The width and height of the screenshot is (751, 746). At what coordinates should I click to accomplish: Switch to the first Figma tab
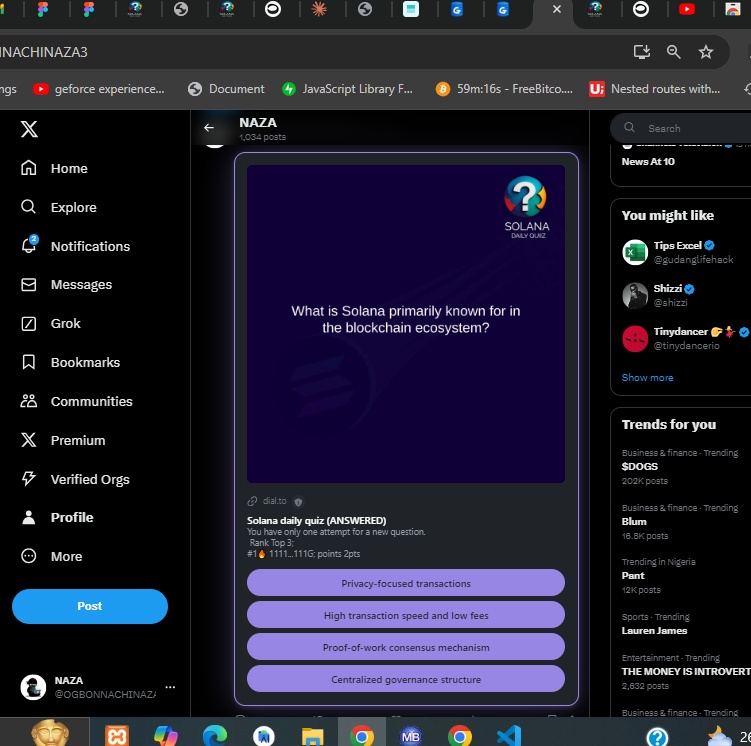click(x=43, y=9)
